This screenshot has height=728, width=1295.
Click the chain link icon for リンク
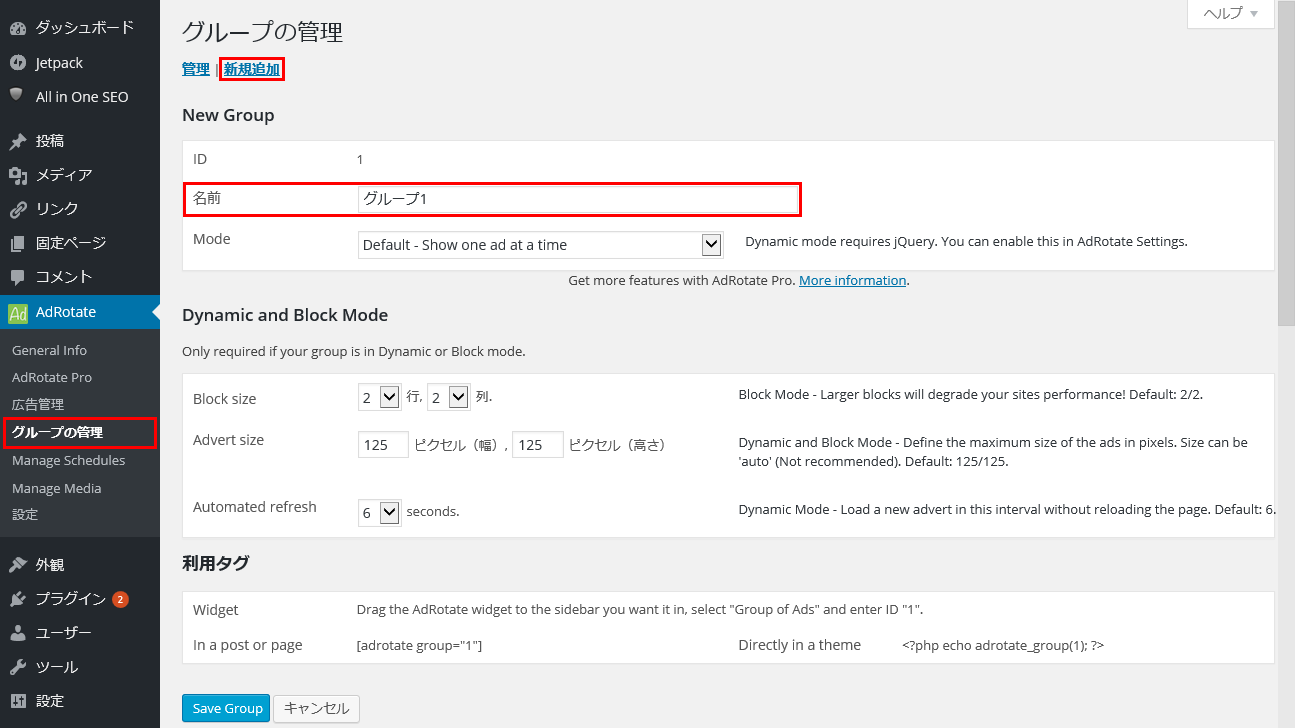click(x=18, y=210)
